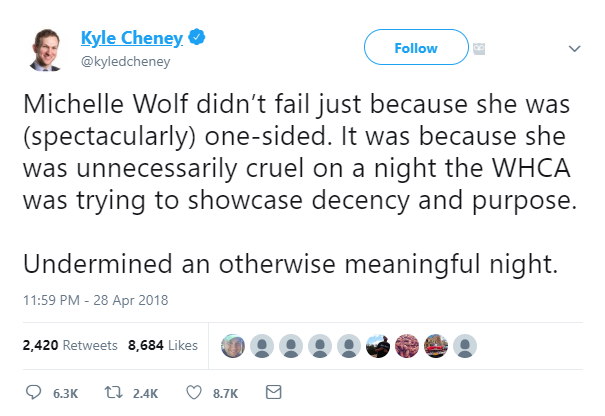Open the 11:59 PM - 28 Apr 2018 timestamp
Image resolution: width=605 pixels, height=416 pixels.
95,300
